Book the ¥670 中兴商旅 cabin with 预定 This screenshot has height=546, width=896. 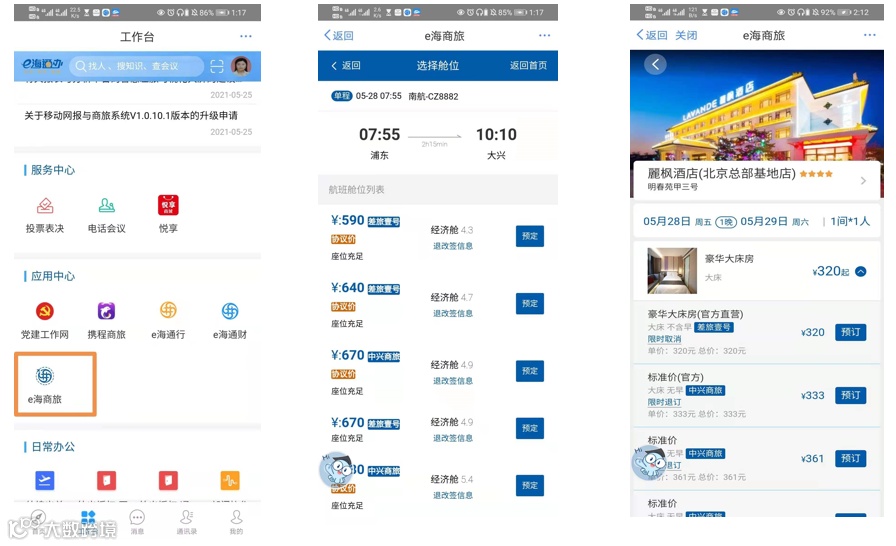coord(530,371)
